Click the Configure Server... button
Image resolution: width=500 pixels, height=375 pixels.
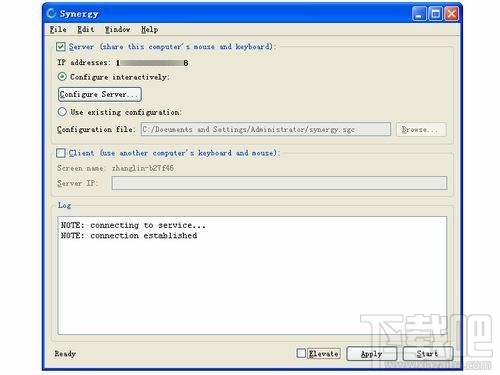(x=100, y=94)
